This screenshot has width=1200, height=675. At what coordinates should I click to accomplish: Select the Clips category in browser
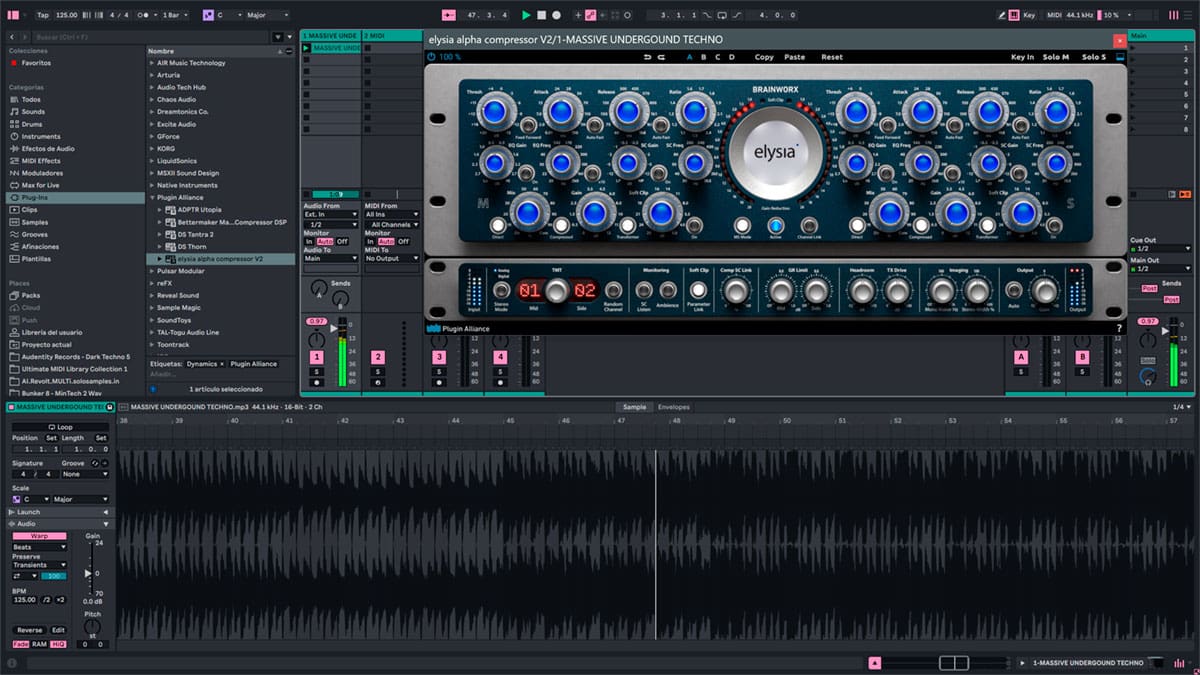click(29, 210)
